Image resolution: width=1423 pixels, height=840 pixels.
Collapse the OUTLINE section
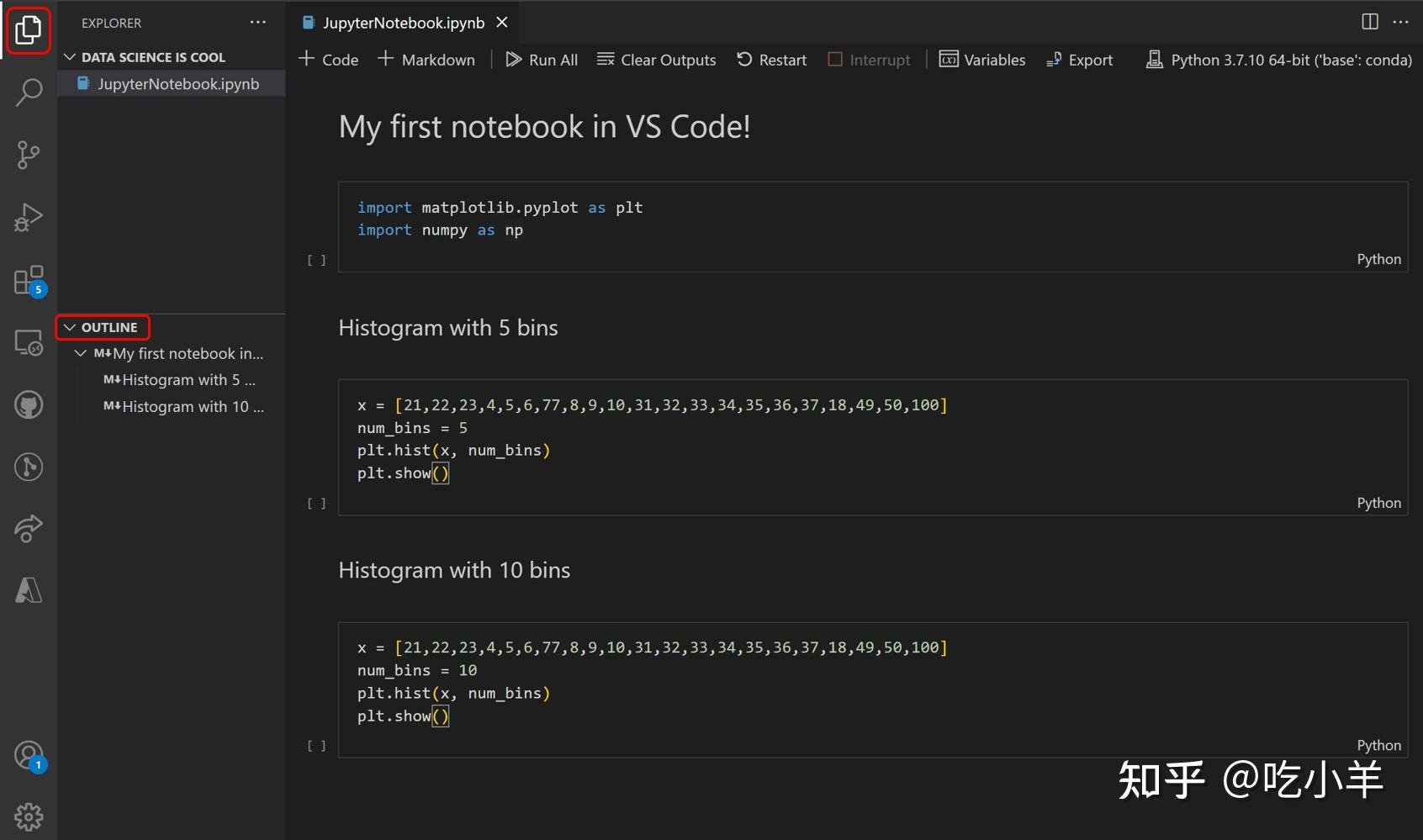coord(71,327)
